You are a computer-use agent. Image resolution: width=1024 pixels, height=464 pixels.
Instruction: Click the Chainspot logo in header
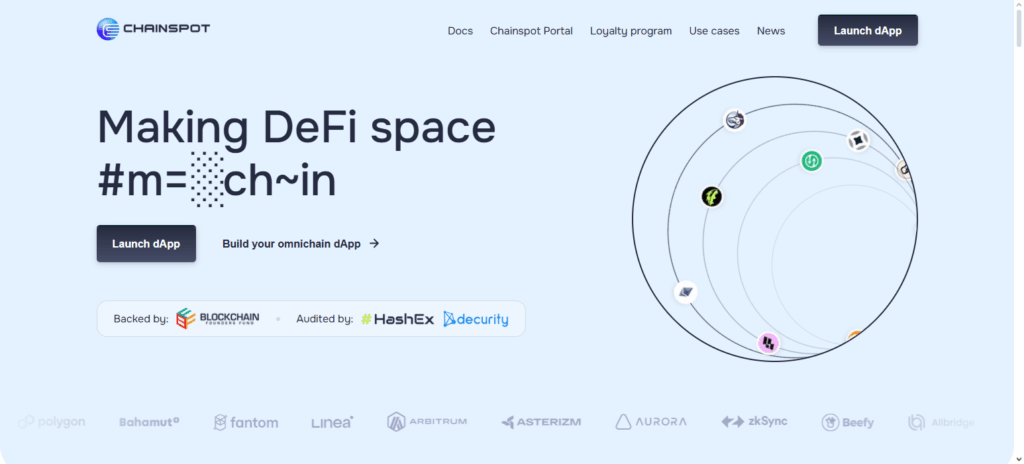tap(153, 30)
